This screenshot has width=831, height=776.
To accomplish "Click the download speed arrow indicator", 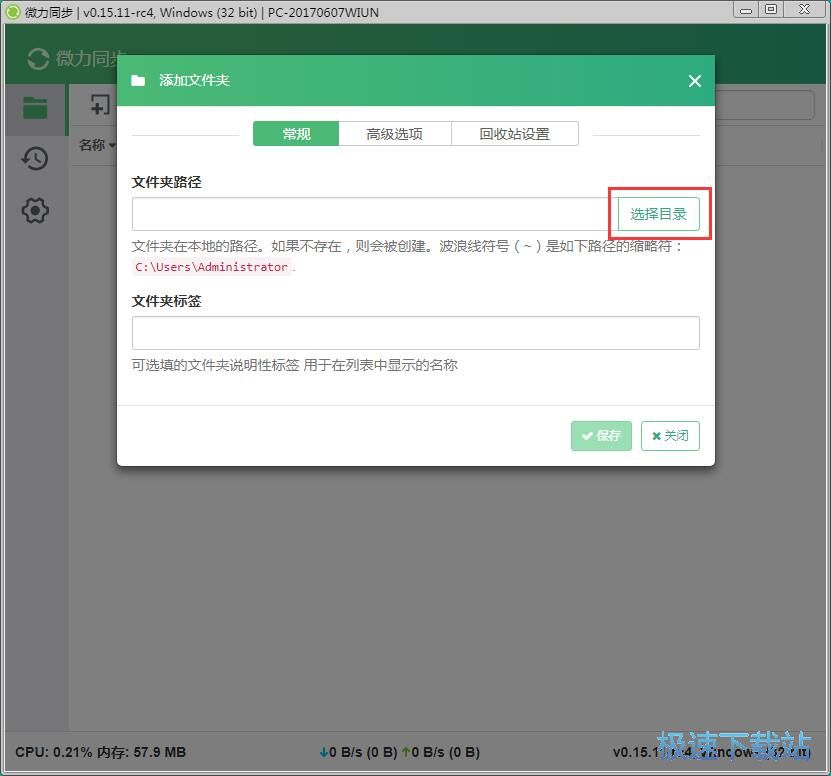I will [x=325, y=751].
